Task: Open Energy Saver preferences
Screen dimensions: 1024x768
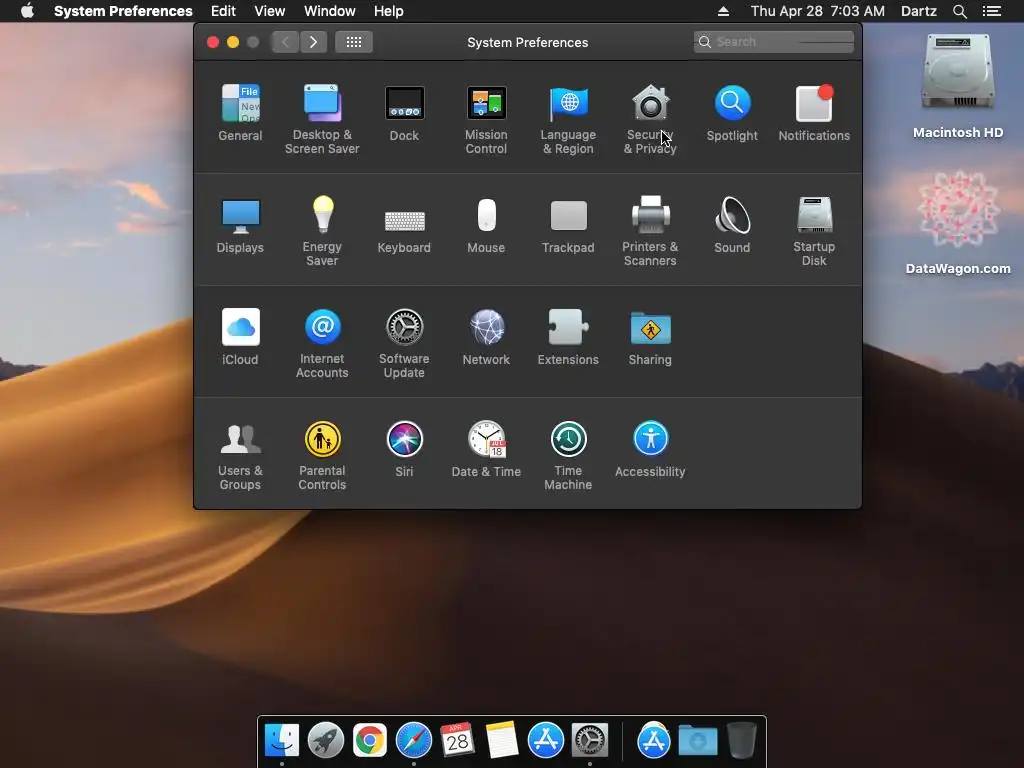Action: 322,231
